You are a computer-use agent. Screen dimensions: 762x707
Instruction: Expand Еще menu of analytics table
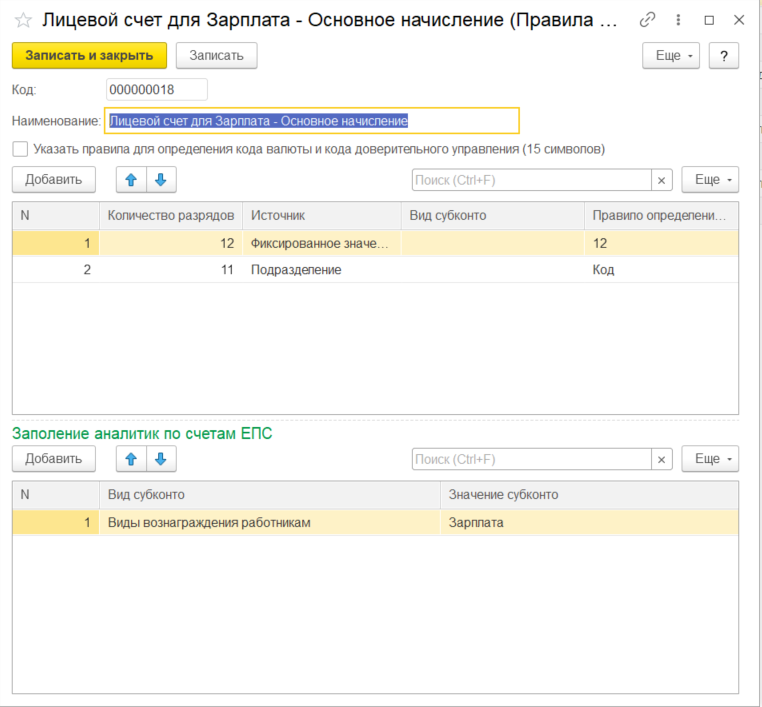point(710,459)
